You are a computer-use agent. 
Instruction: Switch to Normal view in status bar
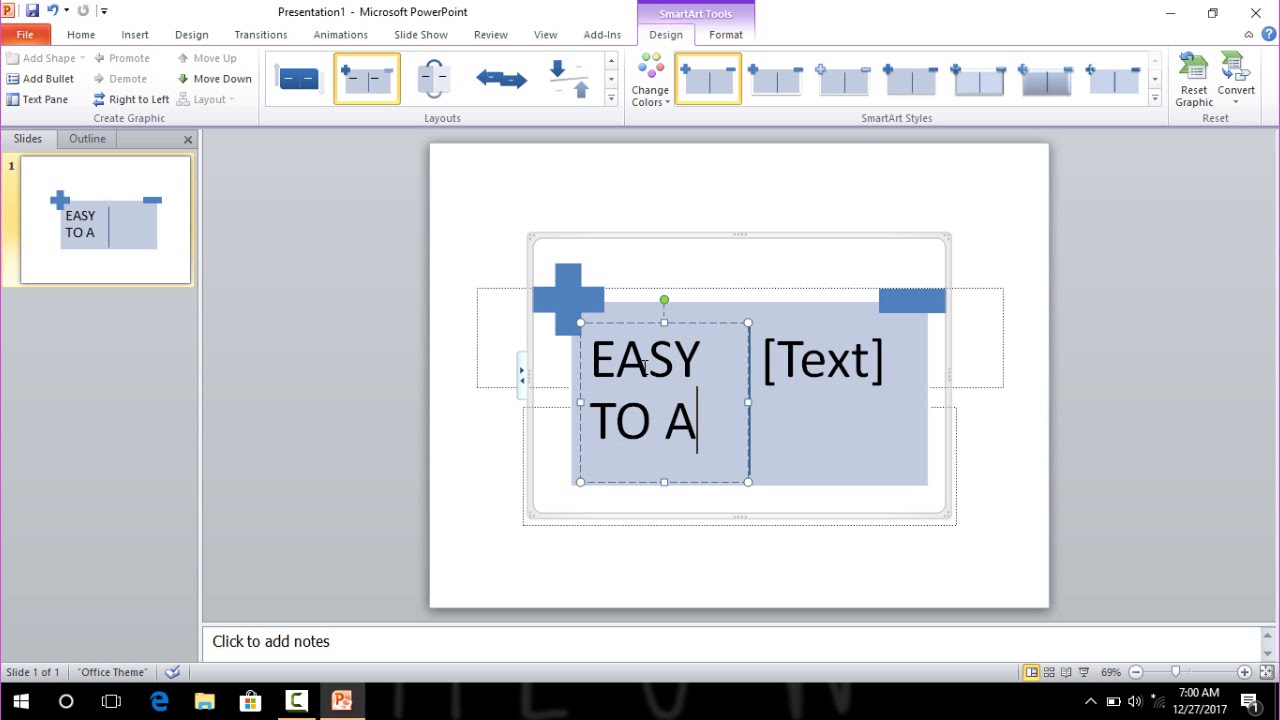pos(1031,672)
